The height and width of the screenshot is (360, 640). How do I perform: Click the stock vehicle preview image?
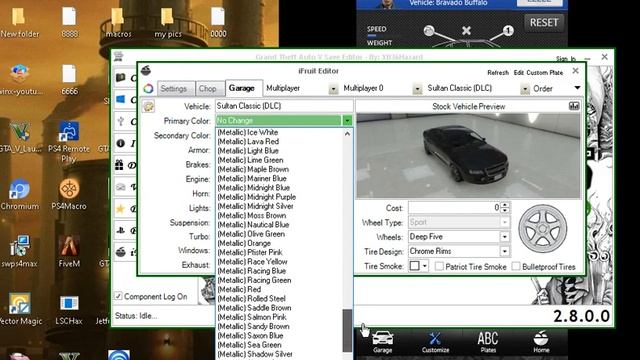pyautogui.click(x=468, y=156)
